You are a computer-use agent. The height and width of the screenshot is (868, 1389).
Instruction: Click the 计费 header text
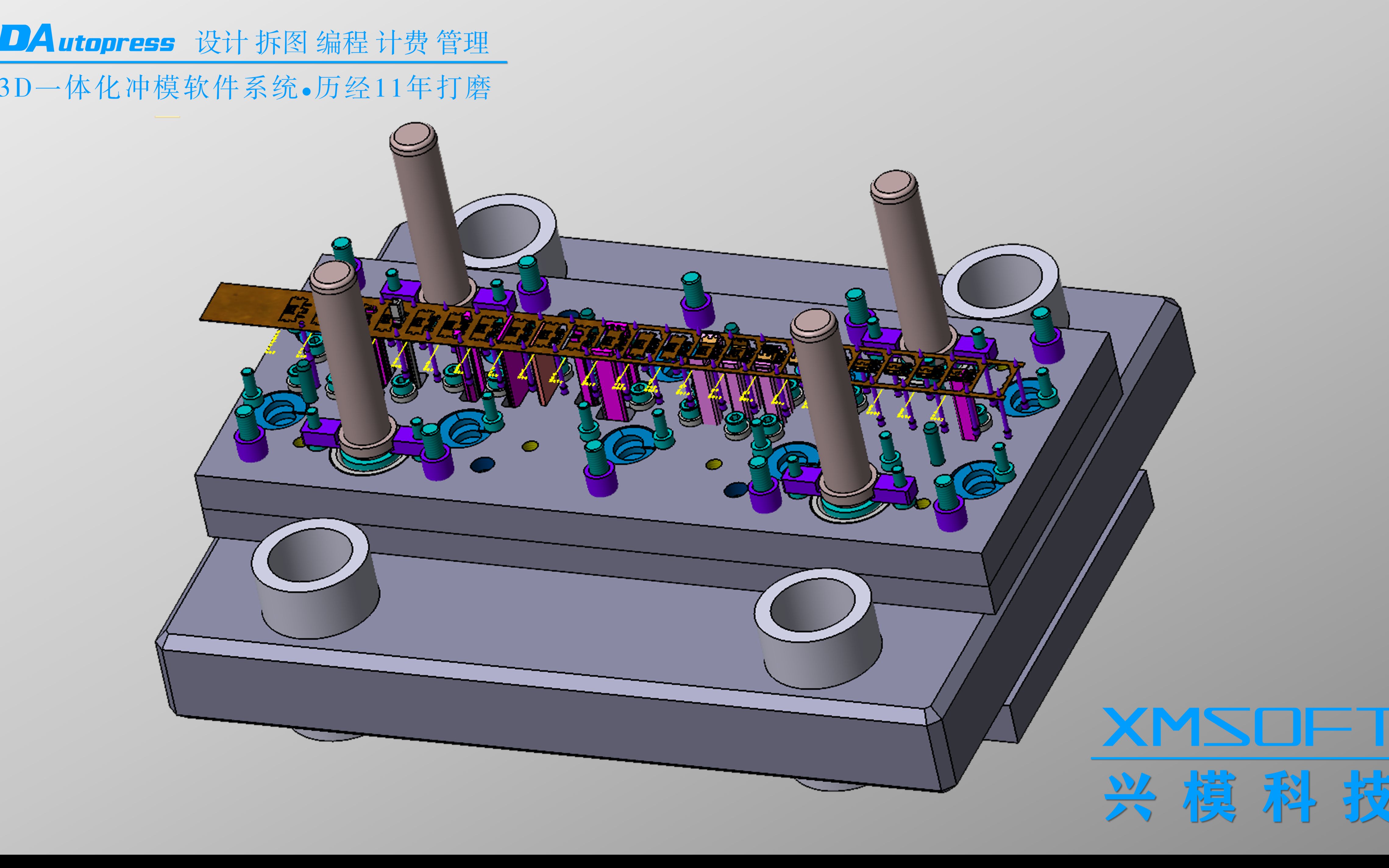(x=402, y=43)
